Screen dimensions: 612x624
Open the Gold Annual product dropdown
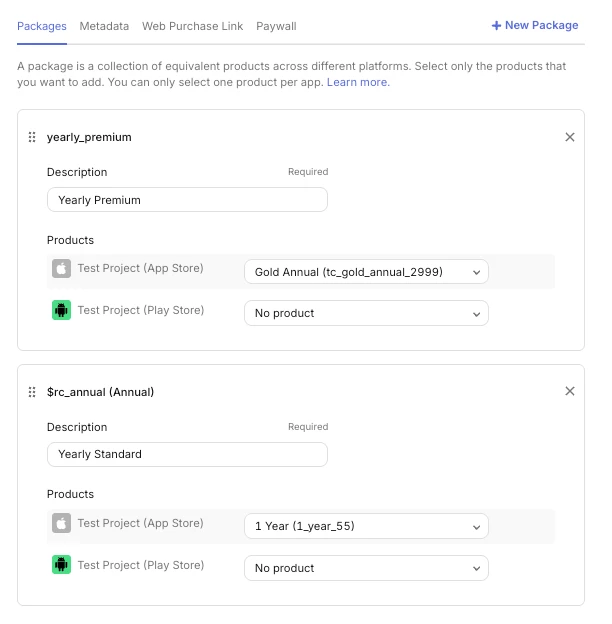[366, 271]
